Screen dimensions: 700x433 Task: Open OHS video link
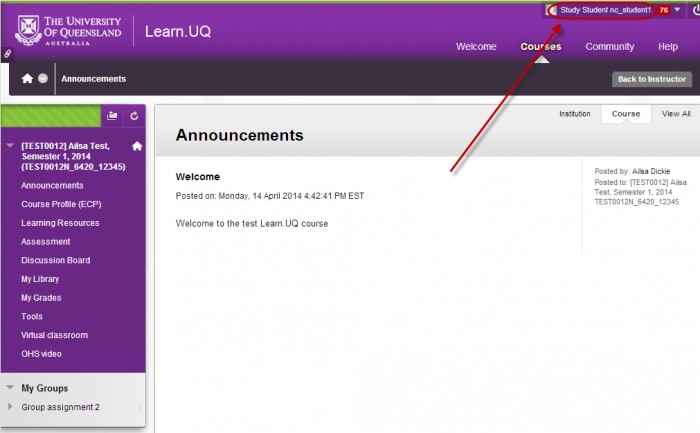tap(41, 354)
